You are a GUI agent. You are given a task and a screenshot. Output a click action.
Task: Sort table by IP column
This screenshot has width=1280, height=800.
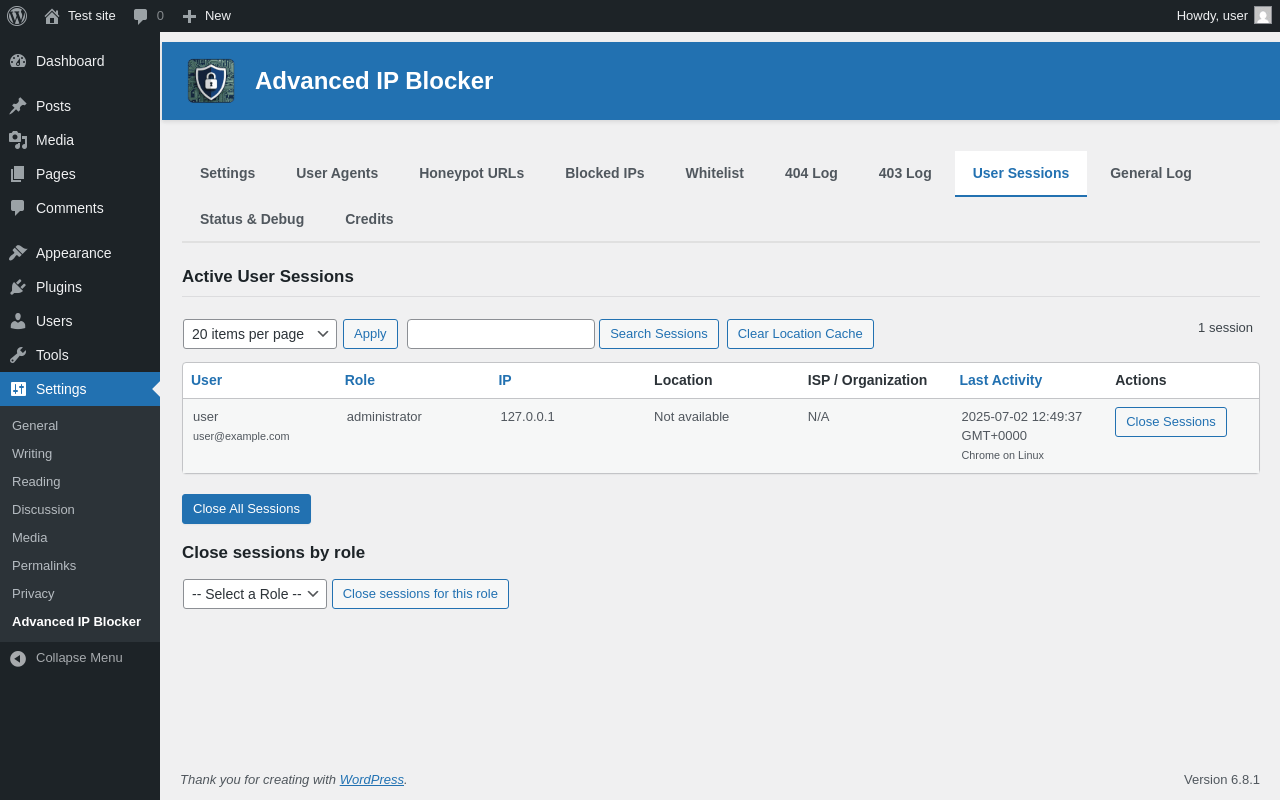[505, 380]
